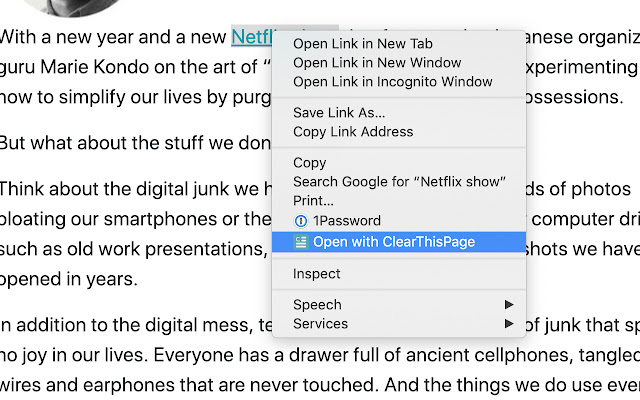Viewport: 640px width, 400px height.
Task: Click the text "wires and earphones that are never touched"
Action: pyautogui.click(x=189, y=385)
